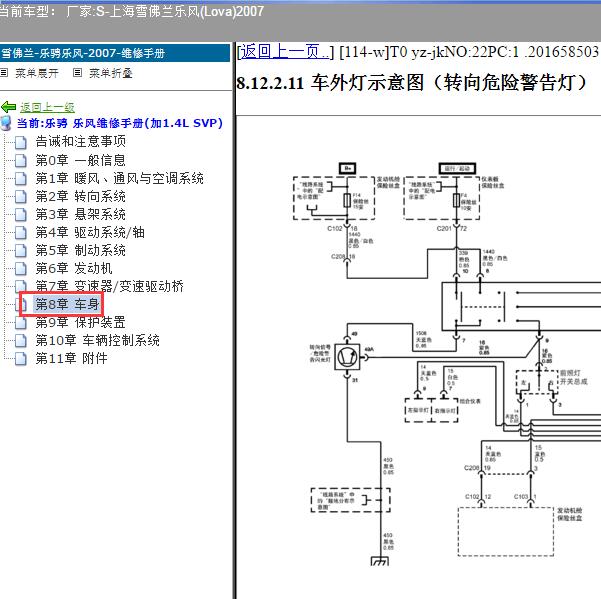The height and width of the screenshot is (599, 601).
Task: Click the page icon beside 第9章 保护装置
Action: point(21,322)
